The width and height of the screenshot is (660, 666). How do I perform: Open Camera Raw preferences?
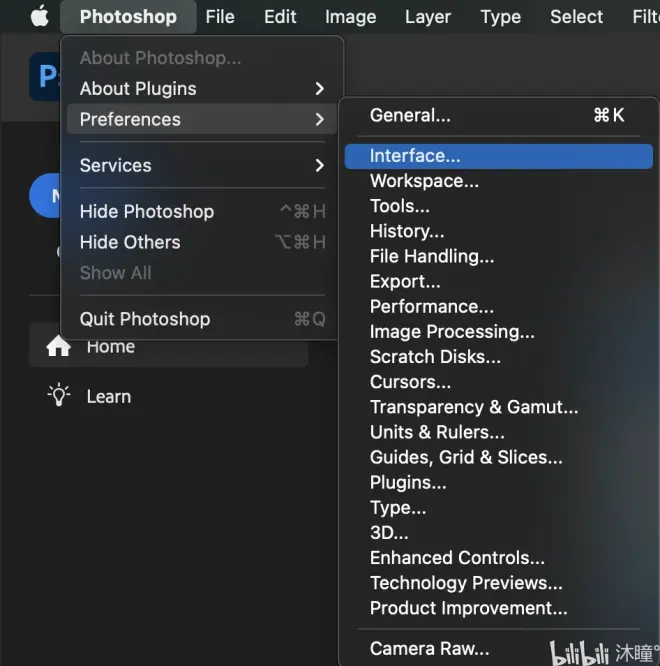click(x=499, y=648)
